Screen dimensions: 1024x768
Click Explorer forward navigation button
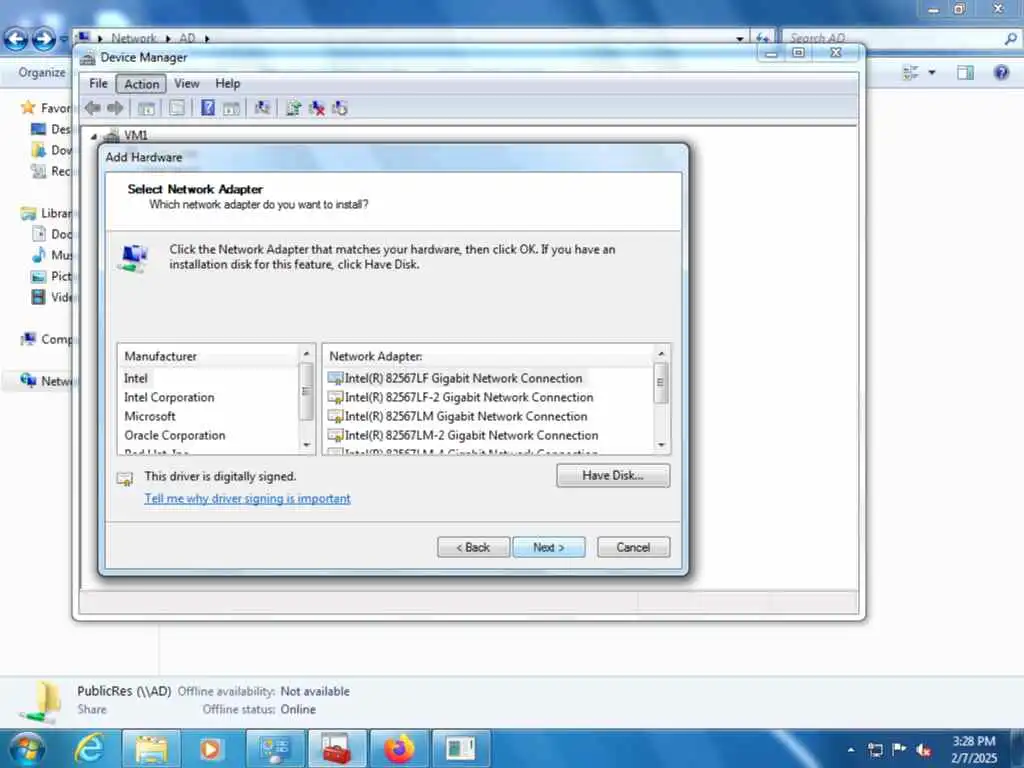(43, 39)
